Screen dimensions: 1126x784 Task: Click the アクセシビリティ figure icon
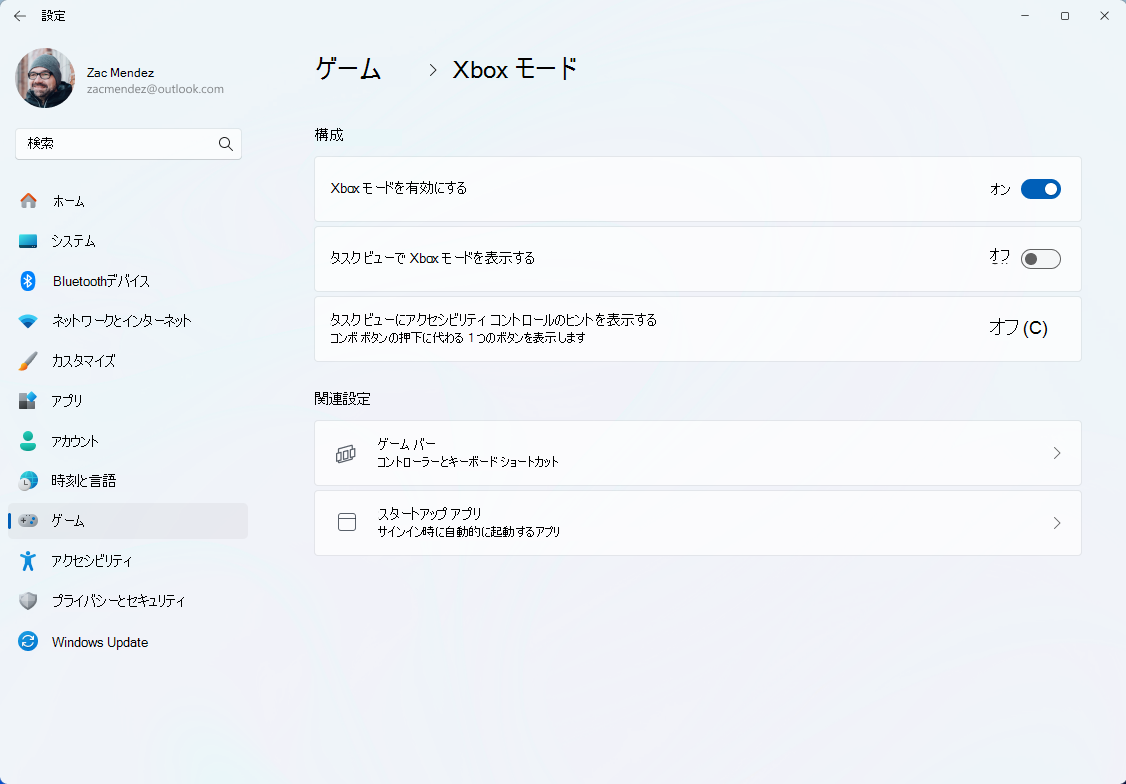(x=28, y=561)
